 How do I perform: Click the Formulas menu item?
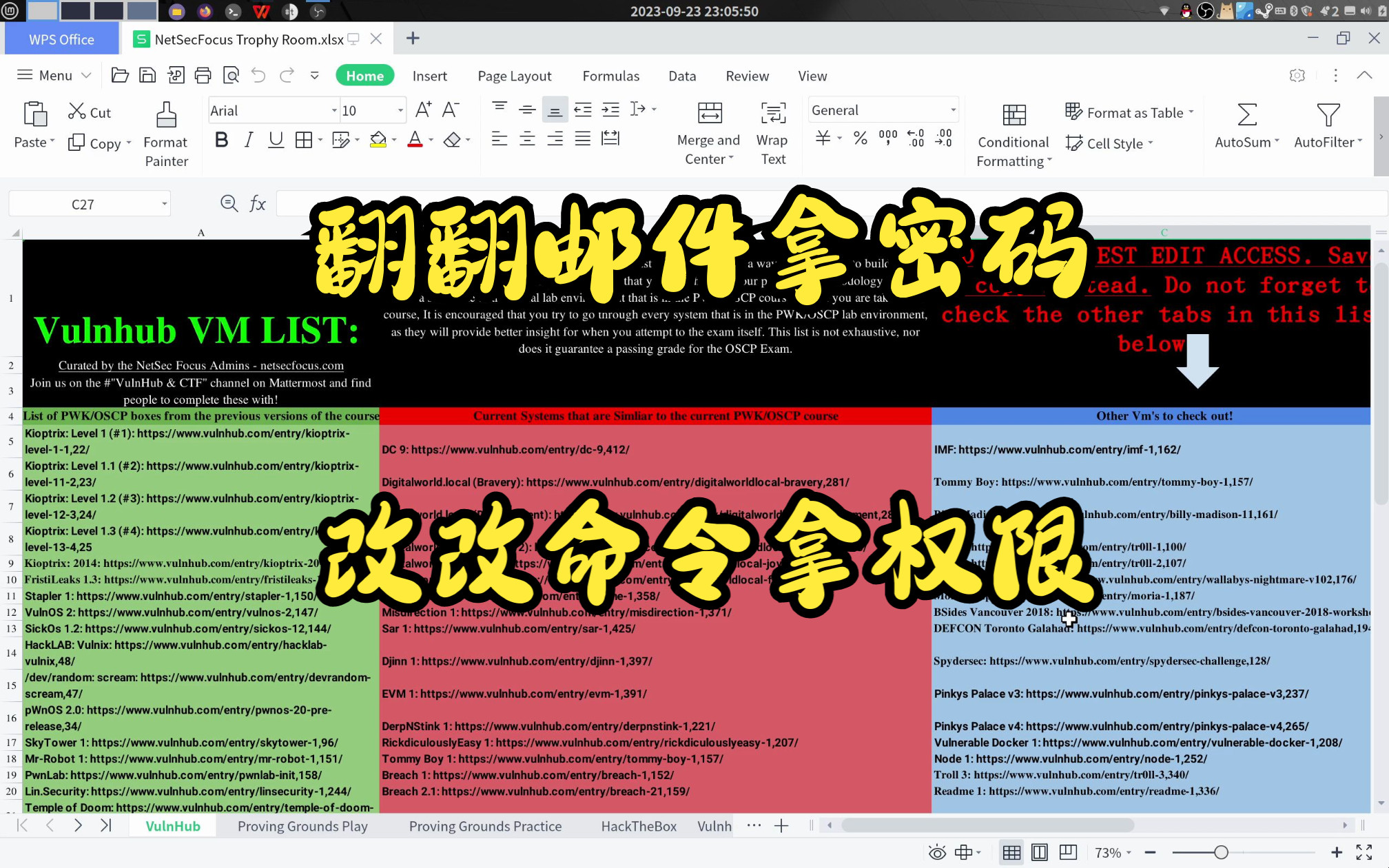[x=611, y=75]
